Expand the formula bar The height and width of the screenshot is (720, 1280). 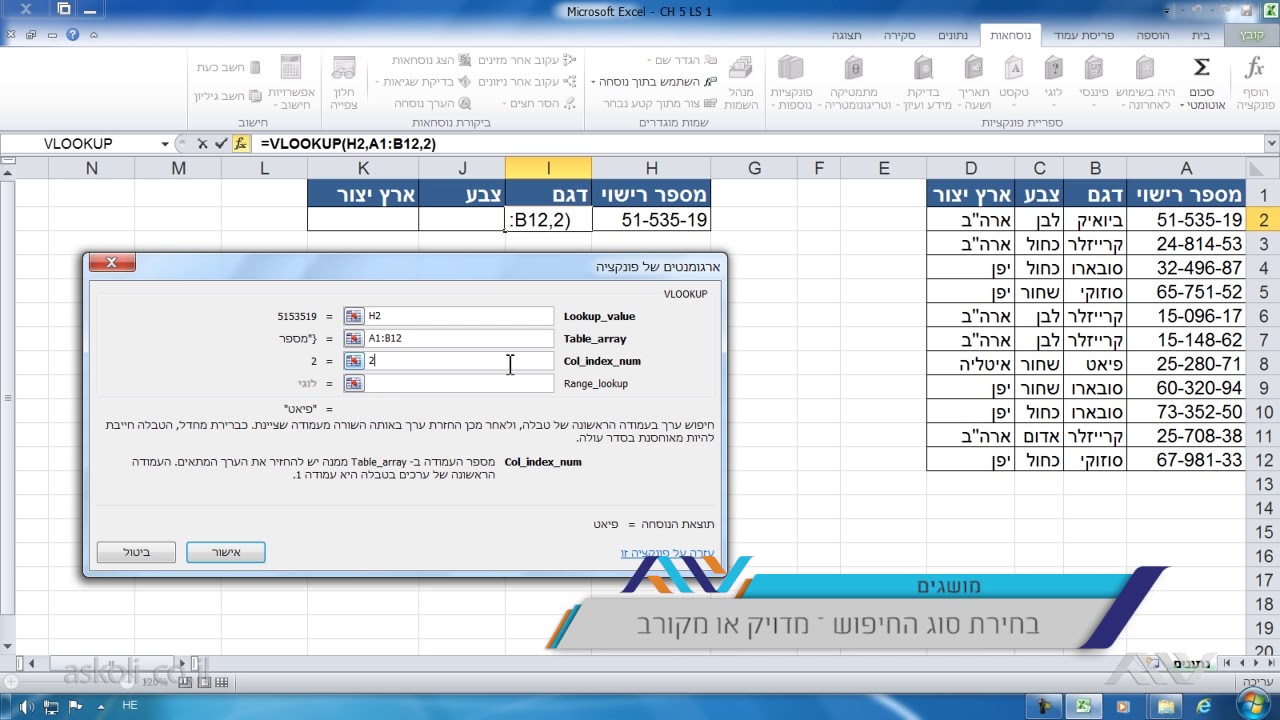click(x=1272, y=144)
